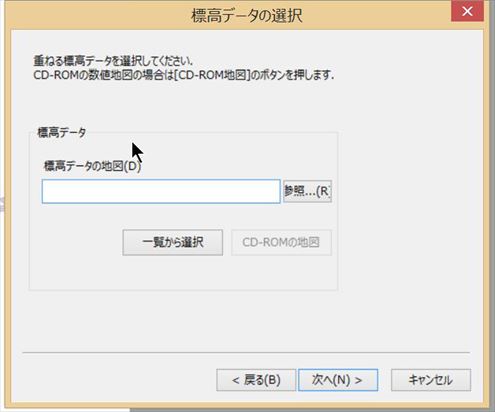Cancel the wizard via キャンセル
The image size is (495, 412).
pos(431,380)
